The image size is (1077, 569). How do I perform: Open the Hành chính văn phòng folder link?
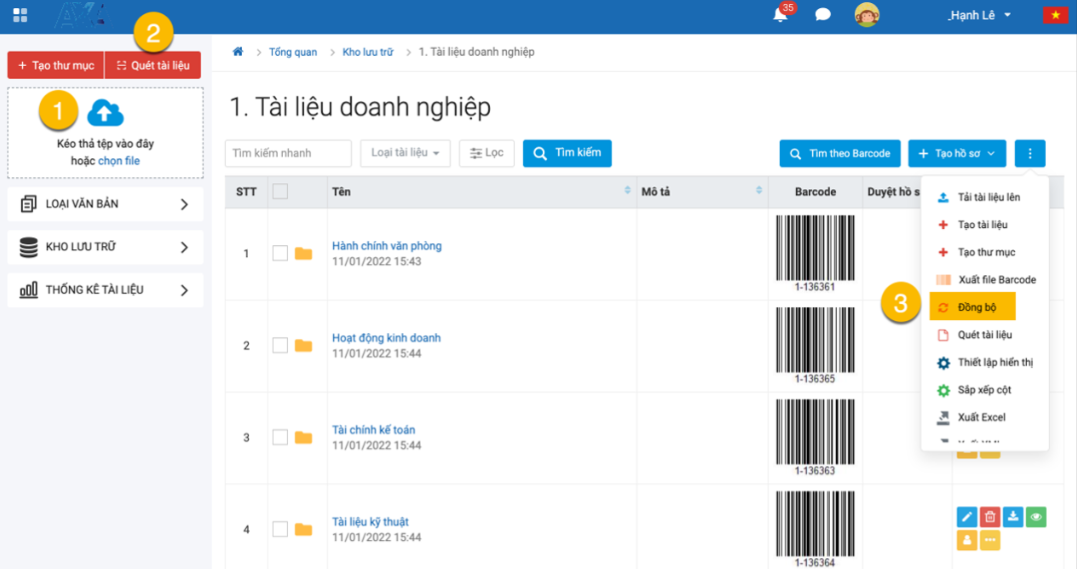tap(387, 246)
